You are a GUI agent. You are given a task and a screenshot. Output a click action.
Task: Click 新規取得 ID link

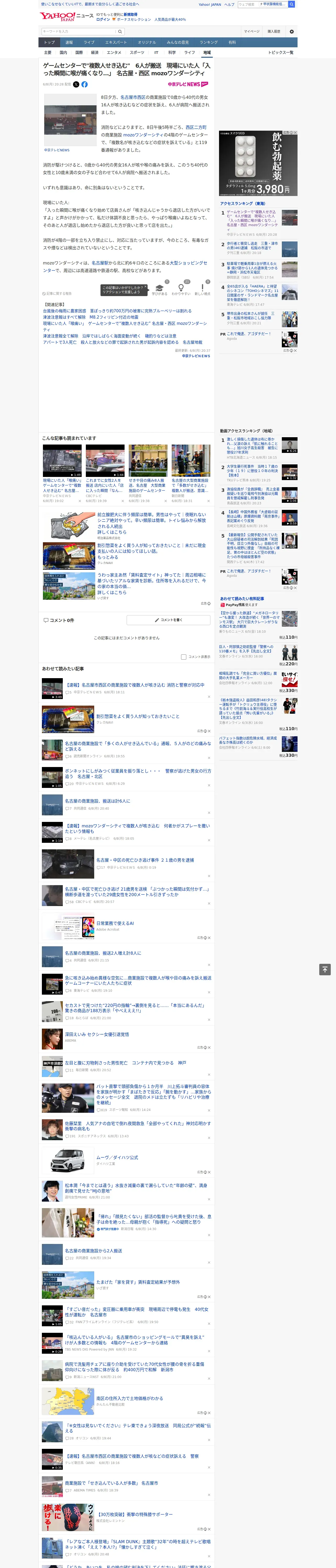[131, 15]
